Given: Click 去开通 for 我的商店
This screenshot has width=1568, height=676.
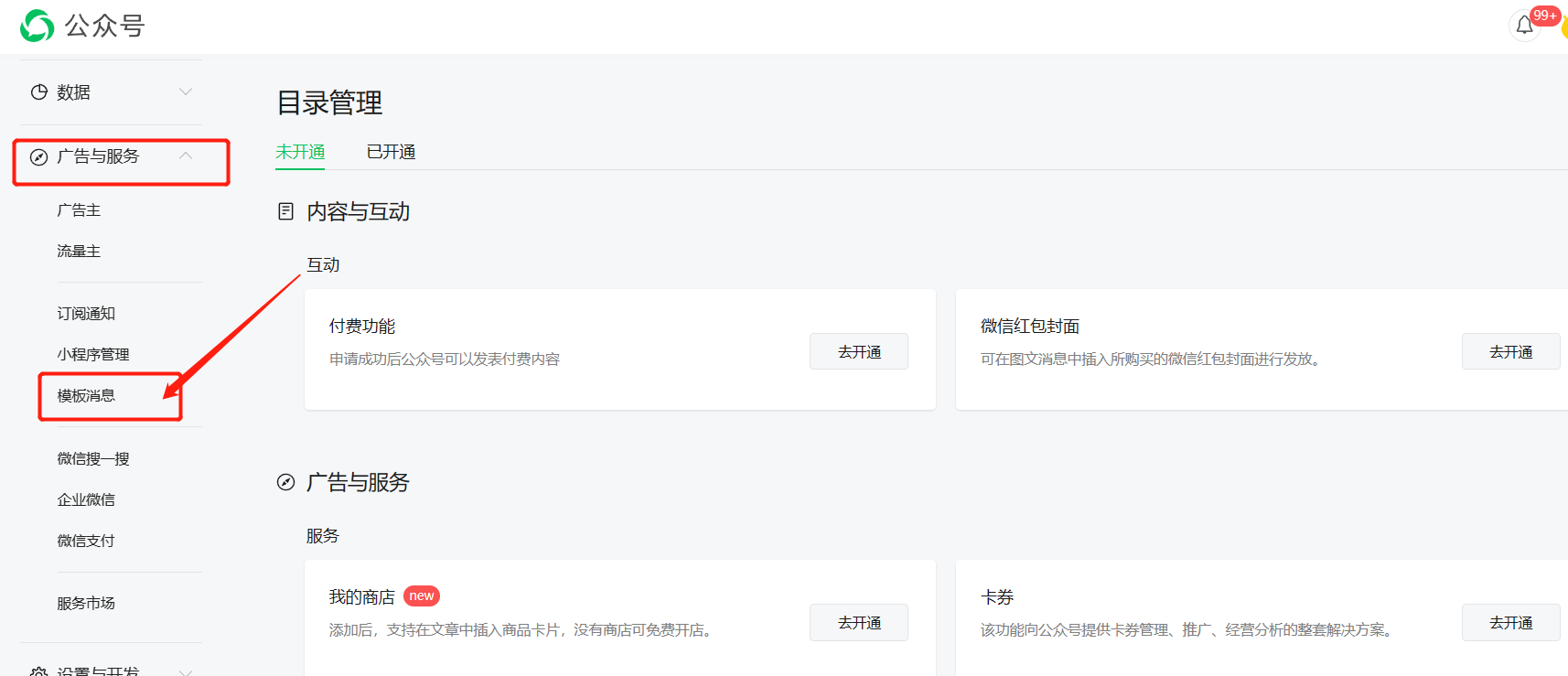Looking at the screenshot, I should pyautogui.click(x=858, y=623).
